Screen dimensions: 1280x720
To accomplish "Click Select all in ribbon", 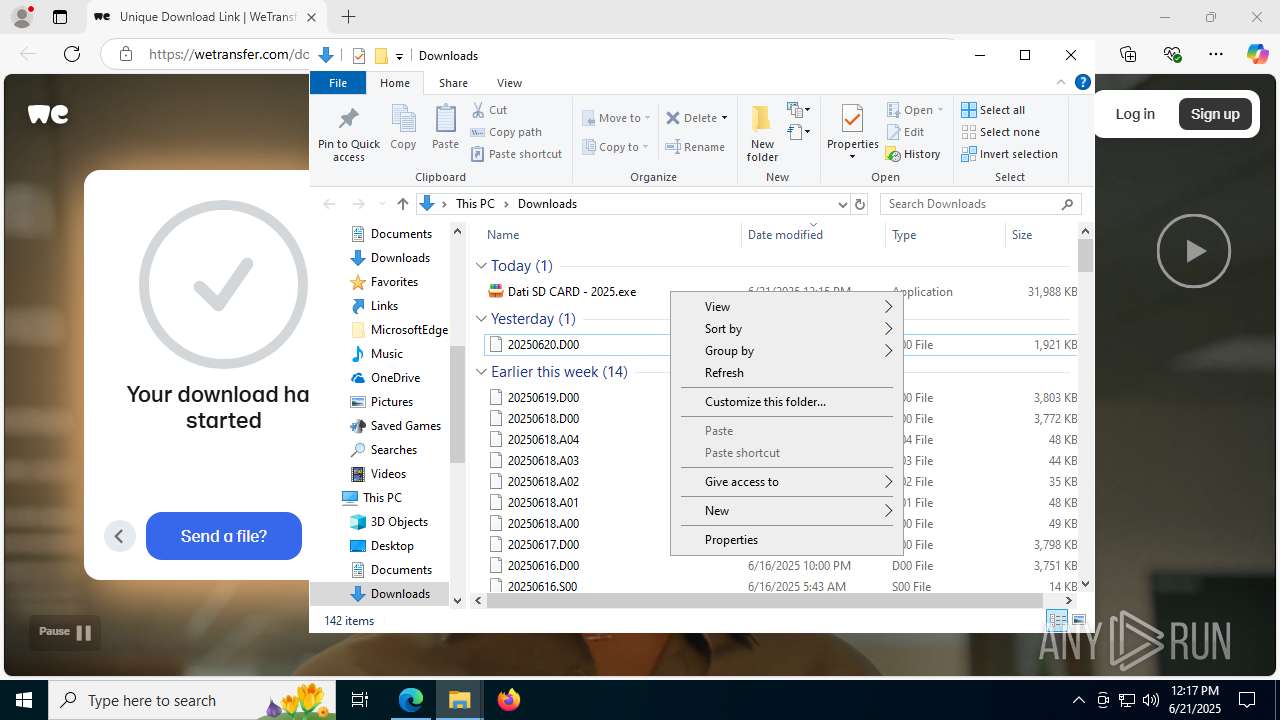I will [993, 110].
